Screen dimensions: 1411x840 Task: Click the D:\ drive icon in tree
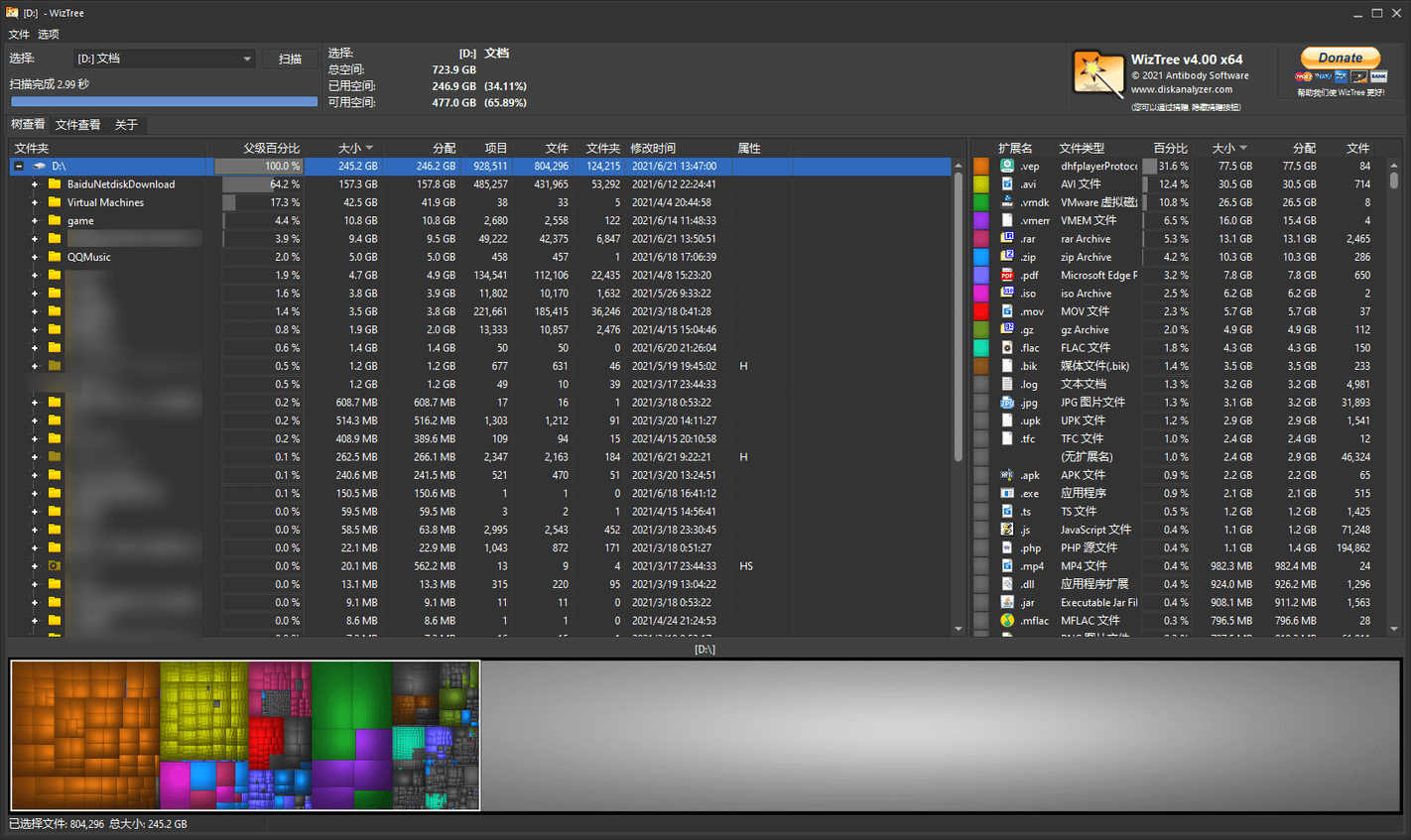(x=40, y=167)
